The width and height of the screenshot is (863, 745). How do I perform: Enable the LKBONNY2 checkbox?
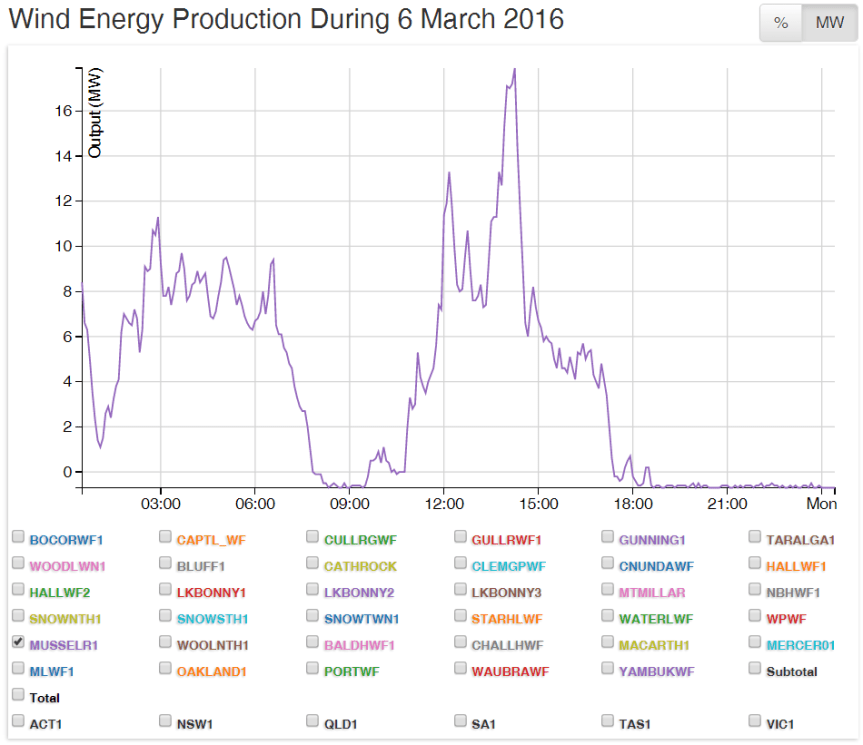[x=313, y=590]
